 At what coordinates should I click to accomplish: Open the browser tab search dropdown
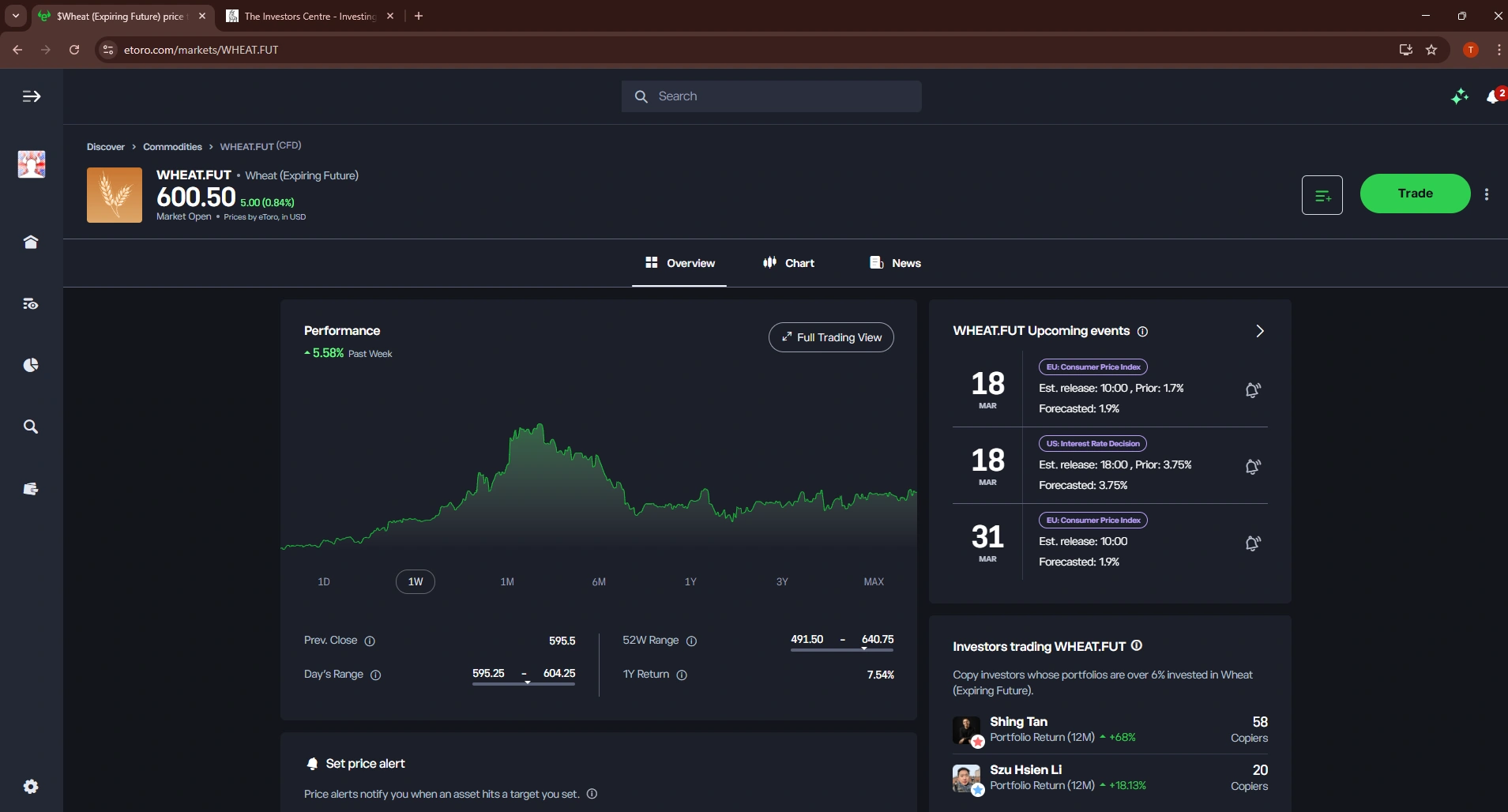(x=16, y=16)
